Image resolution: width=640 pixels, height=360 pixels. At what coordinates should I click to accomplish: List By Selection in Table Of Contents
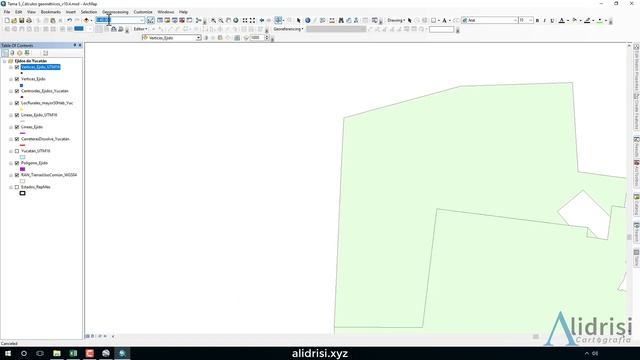[x=27, y=53]
